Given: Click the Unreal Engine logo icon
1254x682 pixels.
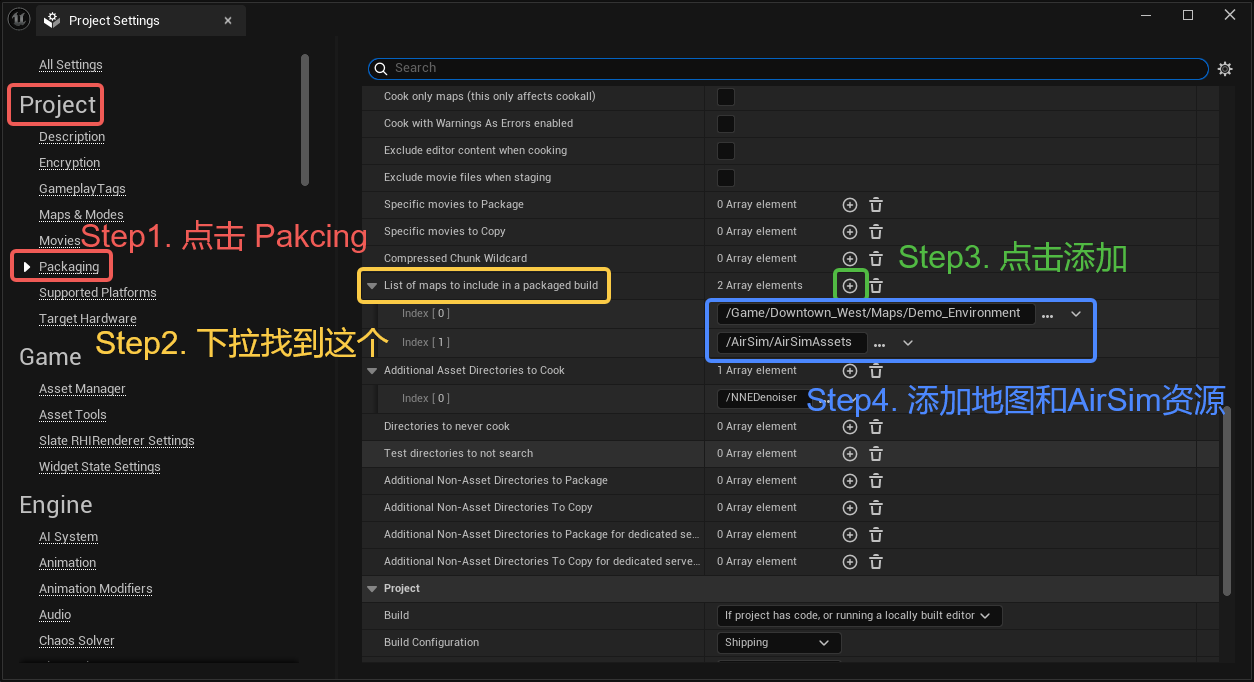Looking at the screenshot, I should 19,19.
